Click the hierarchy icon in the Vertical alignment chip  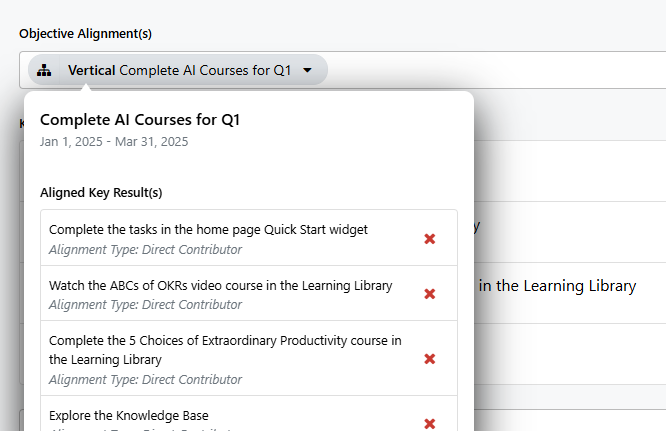44,70
